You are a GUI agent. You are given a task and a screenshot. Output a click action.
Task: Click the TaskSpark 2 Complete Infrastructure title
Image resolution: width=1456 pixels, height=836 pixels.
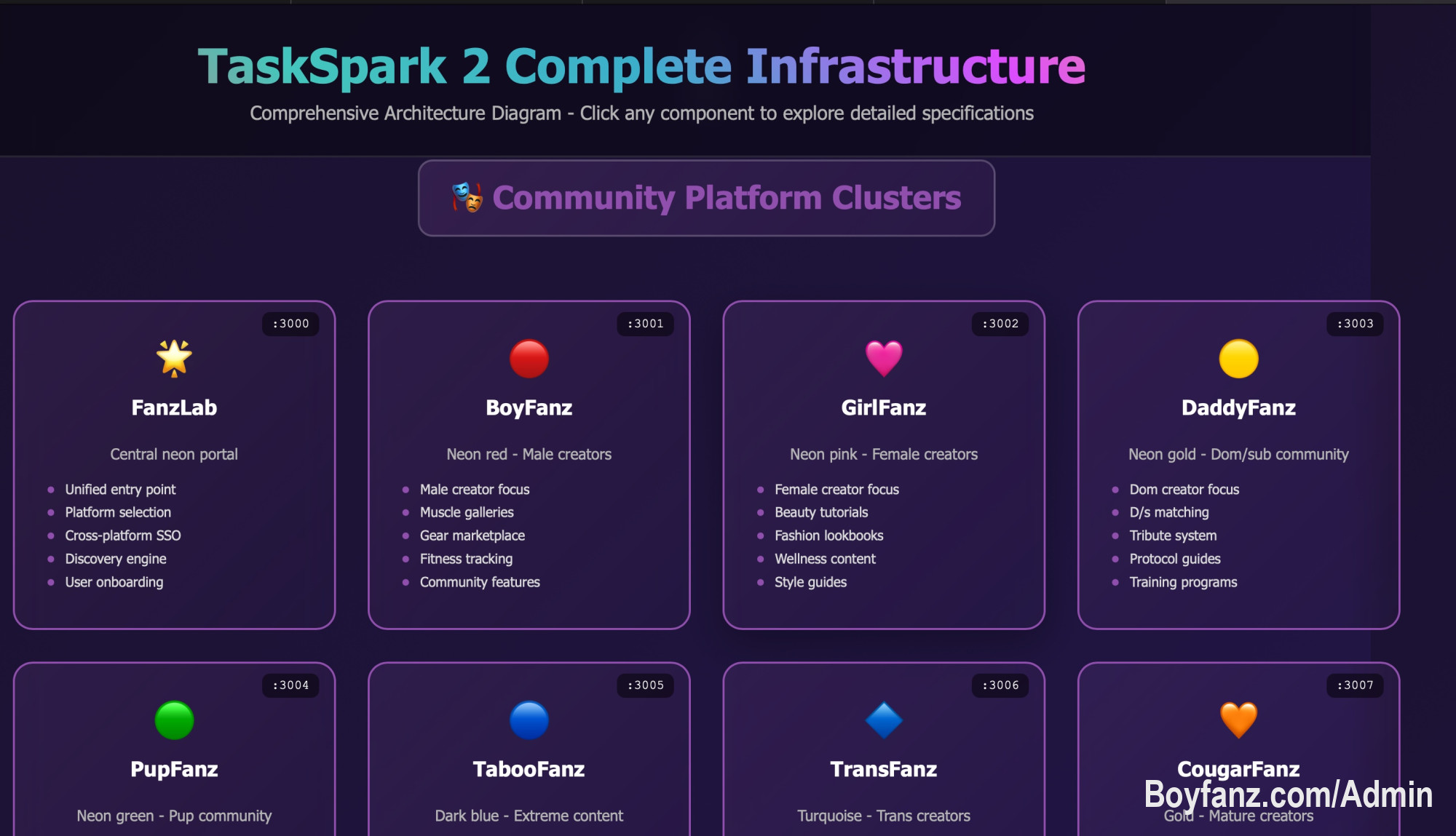click(x=641, y=66)
